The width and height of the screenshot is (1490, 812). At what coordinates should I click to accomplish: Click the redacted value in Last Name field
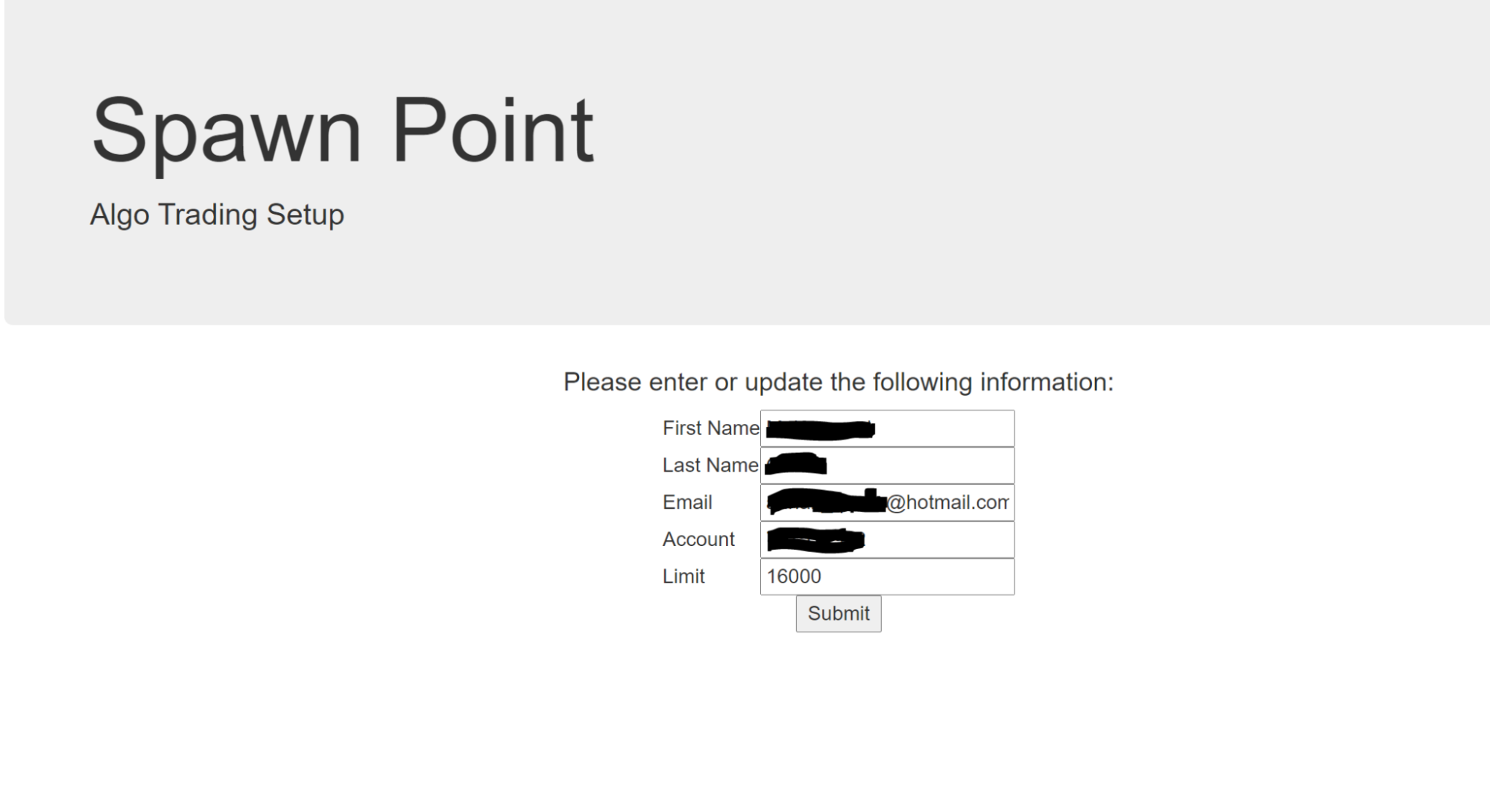point(796,464)
